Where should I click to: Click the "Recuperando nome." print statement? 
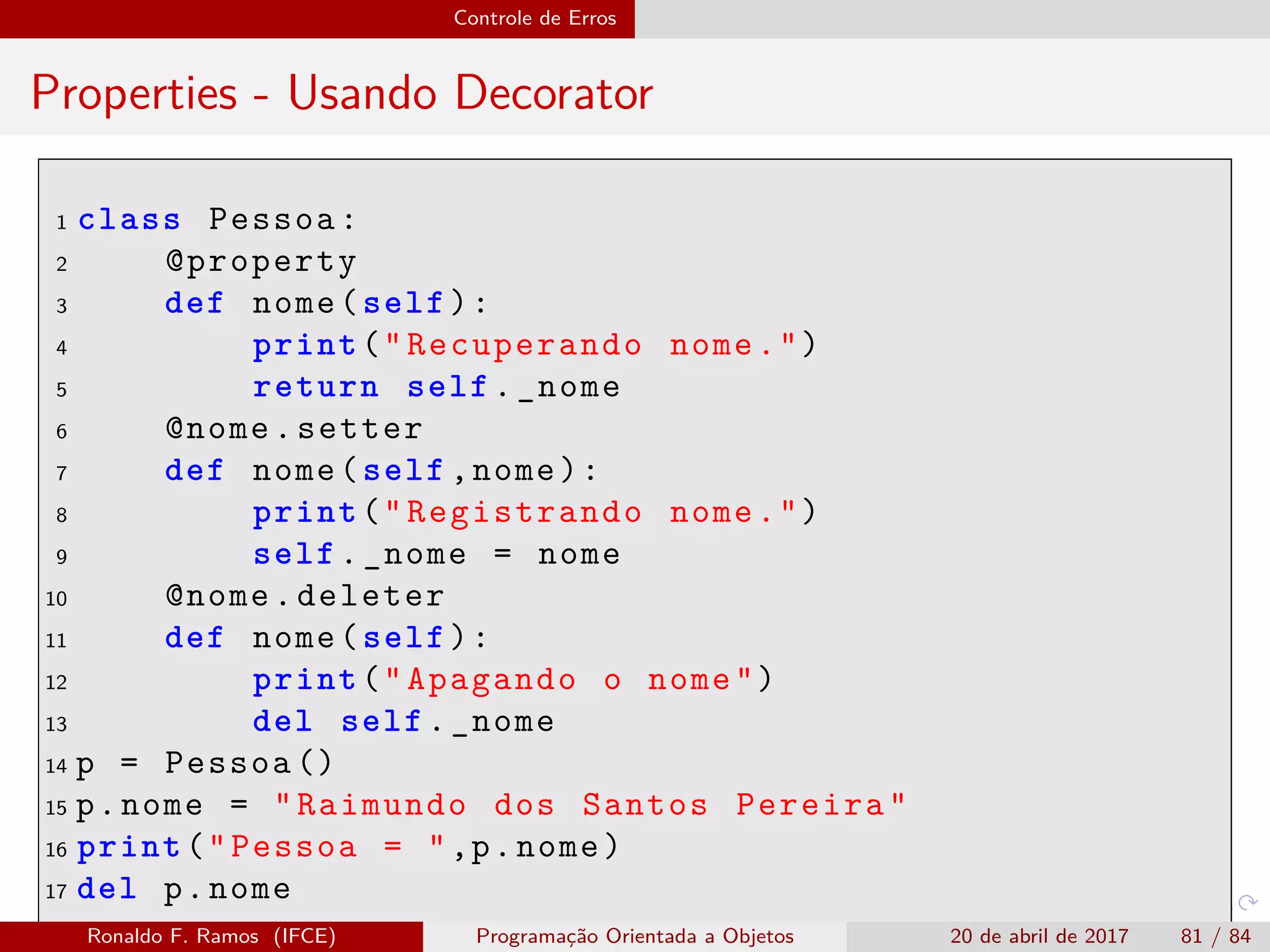[x=535, y=346]
